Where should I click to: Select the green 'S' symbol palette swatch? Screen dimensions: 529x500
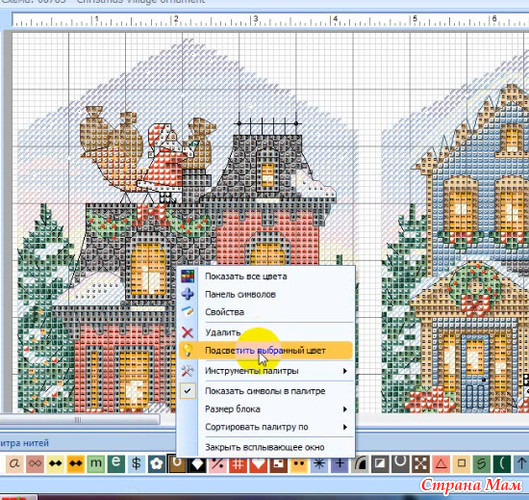click(x=481, y=464)
